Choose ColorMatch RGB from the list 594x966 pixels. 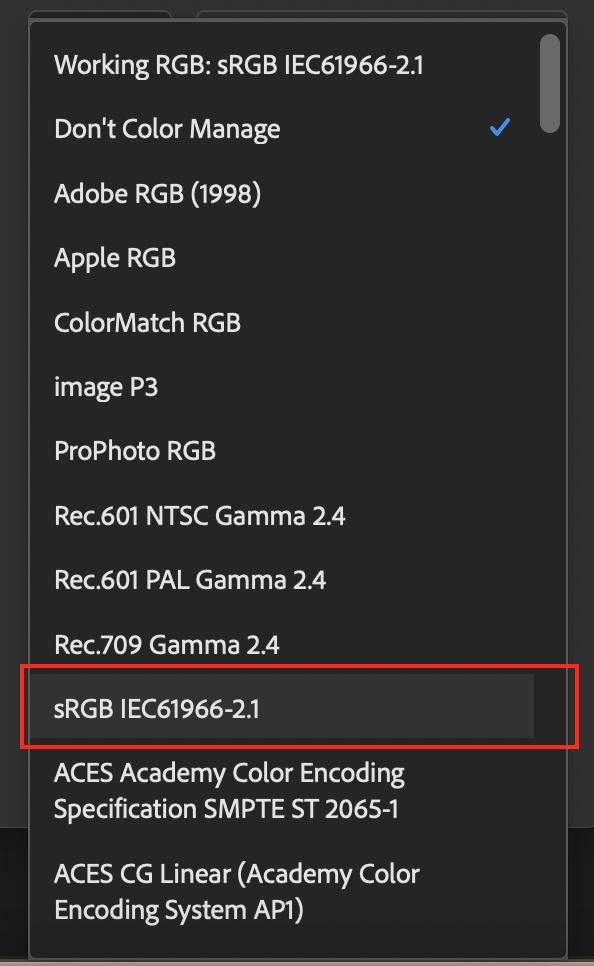282,322
